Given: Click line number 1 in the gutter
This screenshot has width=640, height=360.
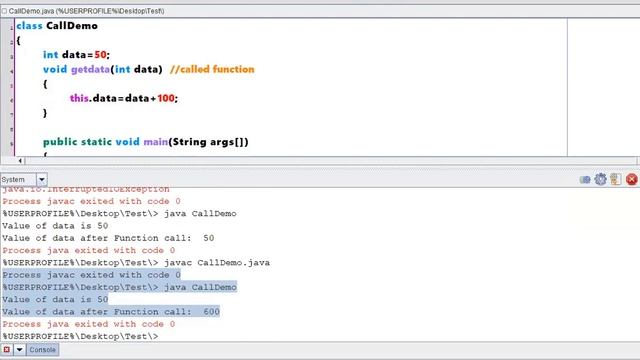Looking at the screenshot, I should pos(11,28).
